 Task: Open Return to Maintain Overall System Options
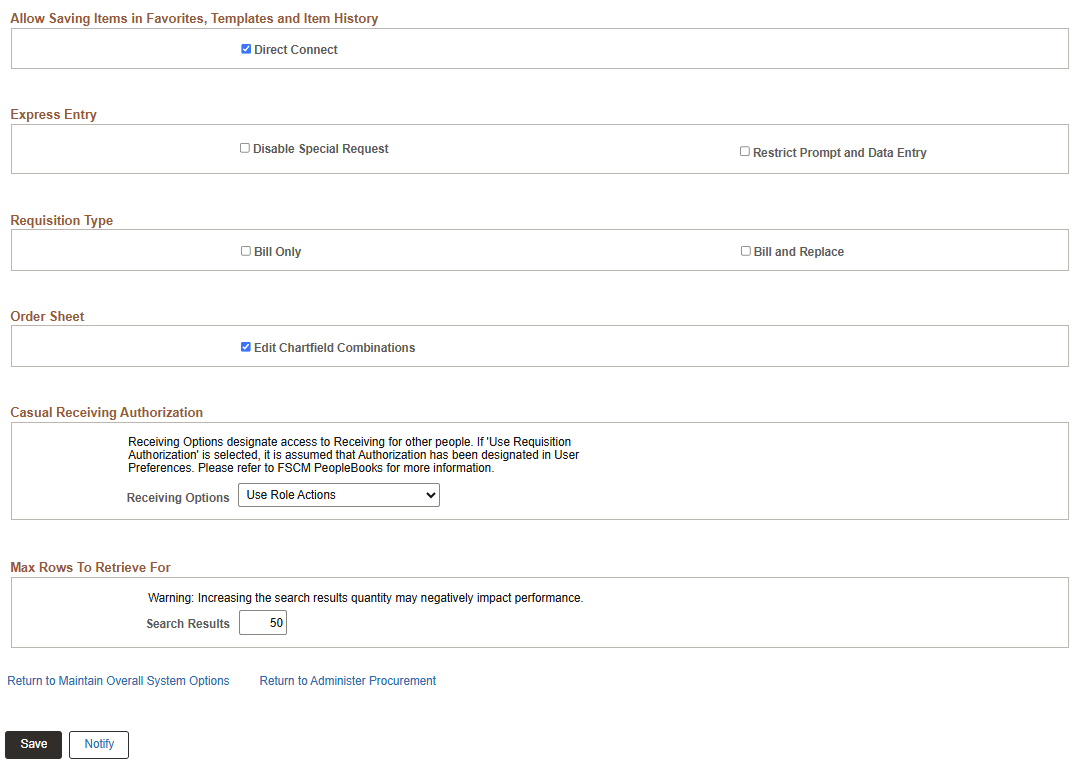pyautogui.click(x=118, y=680)
